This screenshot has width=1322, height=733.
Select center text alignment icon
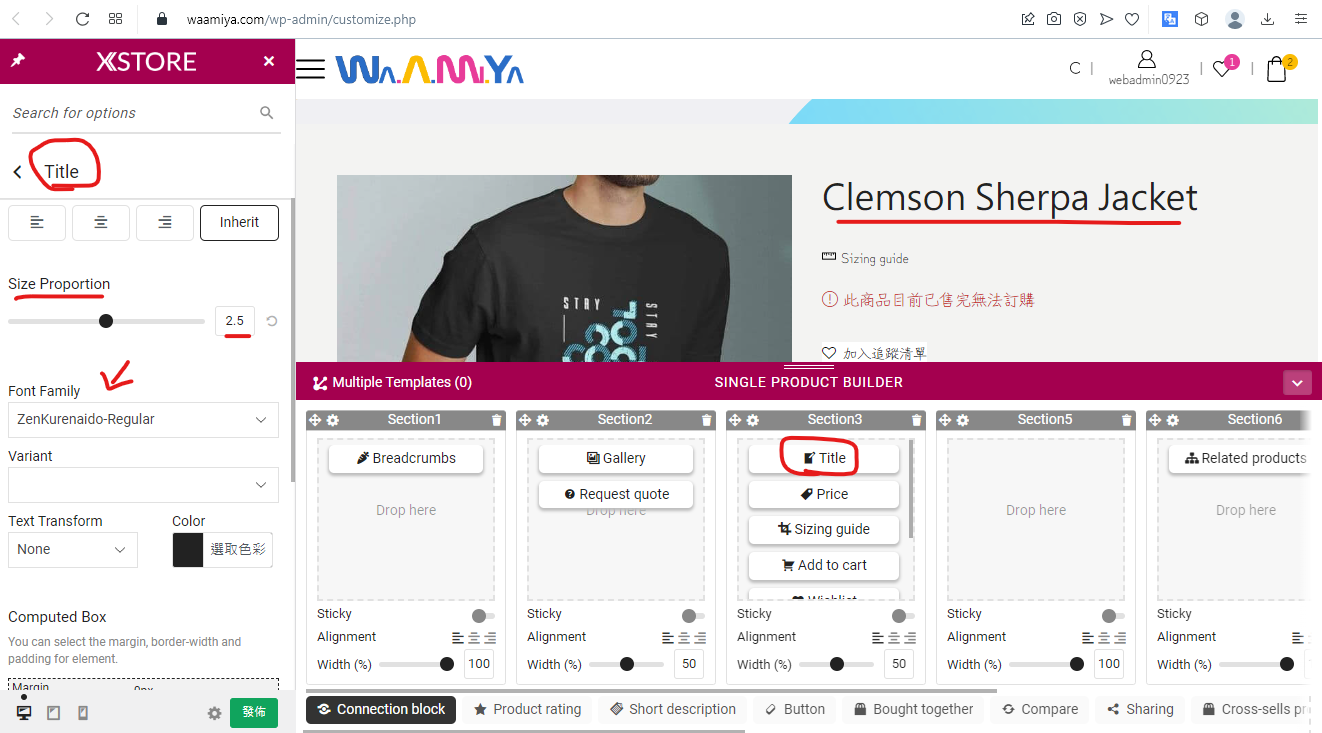[x=101, y=222]
